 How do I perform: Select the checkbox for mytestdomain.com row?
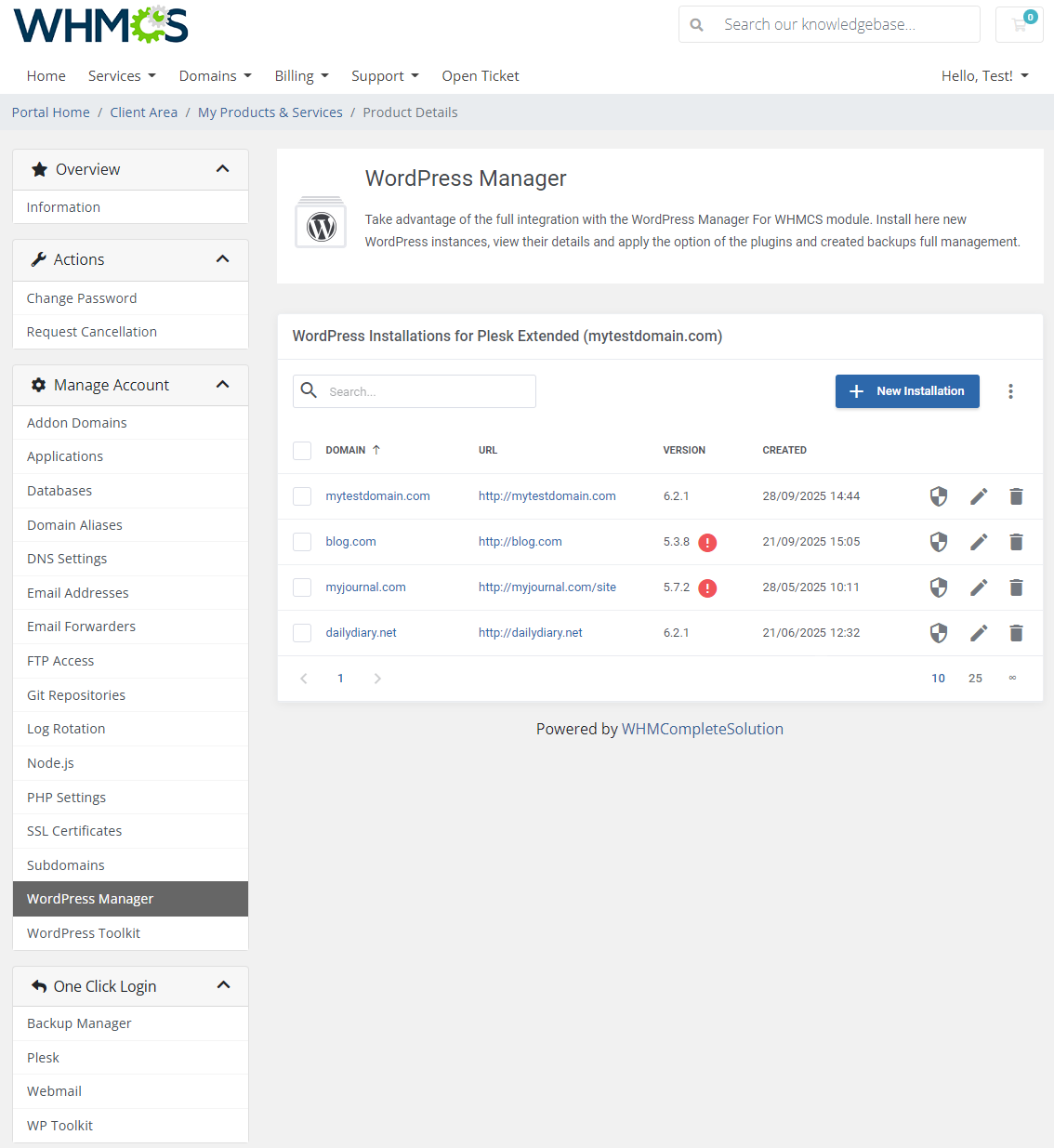(302, 496)
